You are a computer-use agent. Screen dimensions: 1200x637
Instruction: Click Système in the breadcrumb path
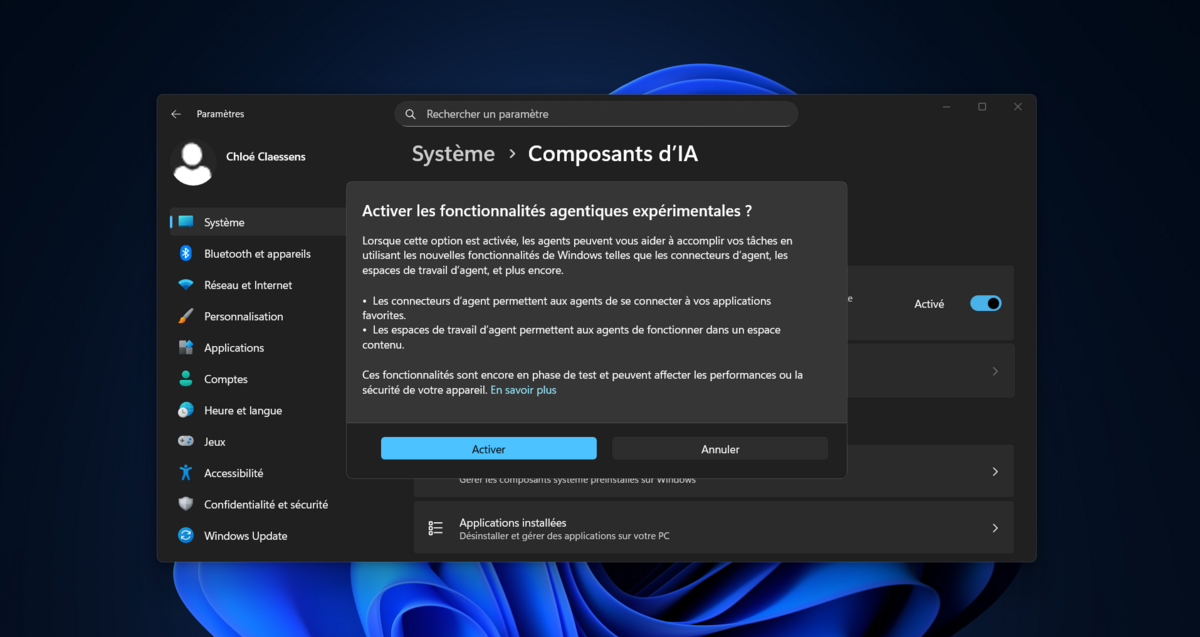coord(453,154)
